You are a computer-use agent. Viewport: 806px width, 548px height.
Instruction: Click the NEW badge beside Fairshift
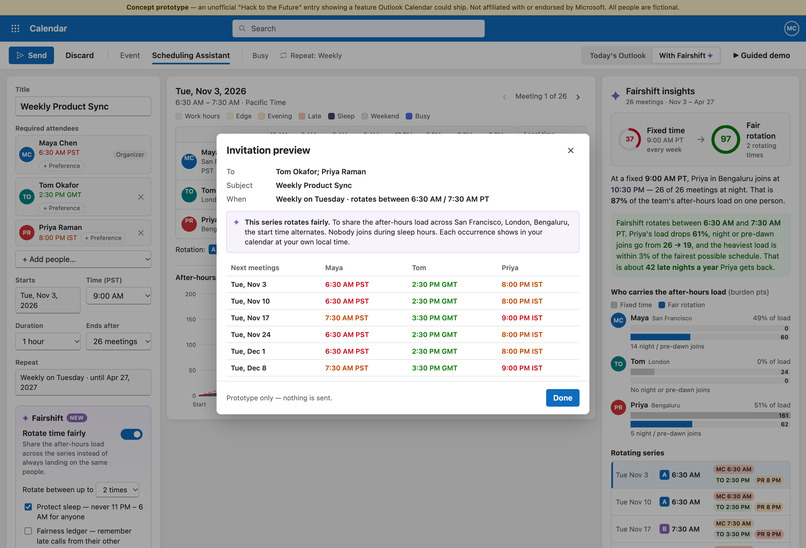coord(77,418)
